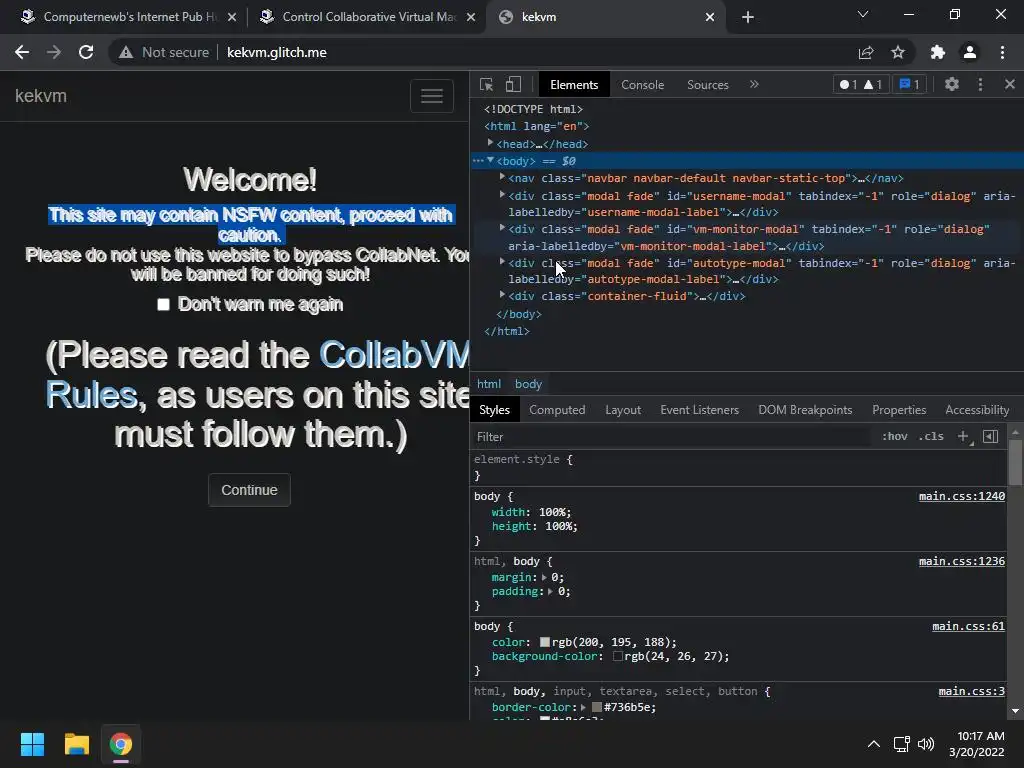The height and width of the screenshot is (768, 1024).
Task: Open File Explorer from the taskbar
Action: click(76, 744)
